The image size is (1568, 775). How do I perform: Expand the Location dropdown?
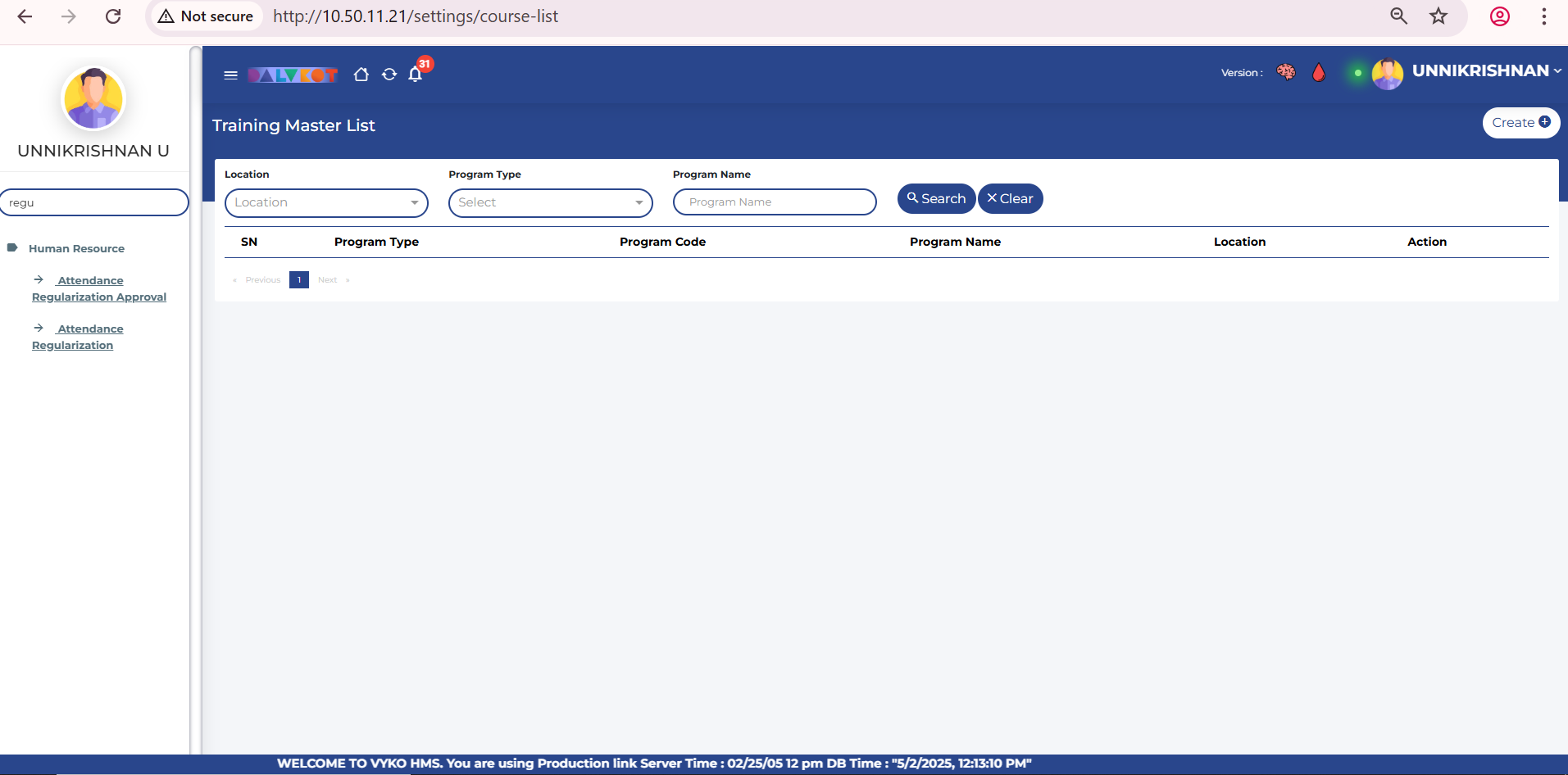point(326,202)
